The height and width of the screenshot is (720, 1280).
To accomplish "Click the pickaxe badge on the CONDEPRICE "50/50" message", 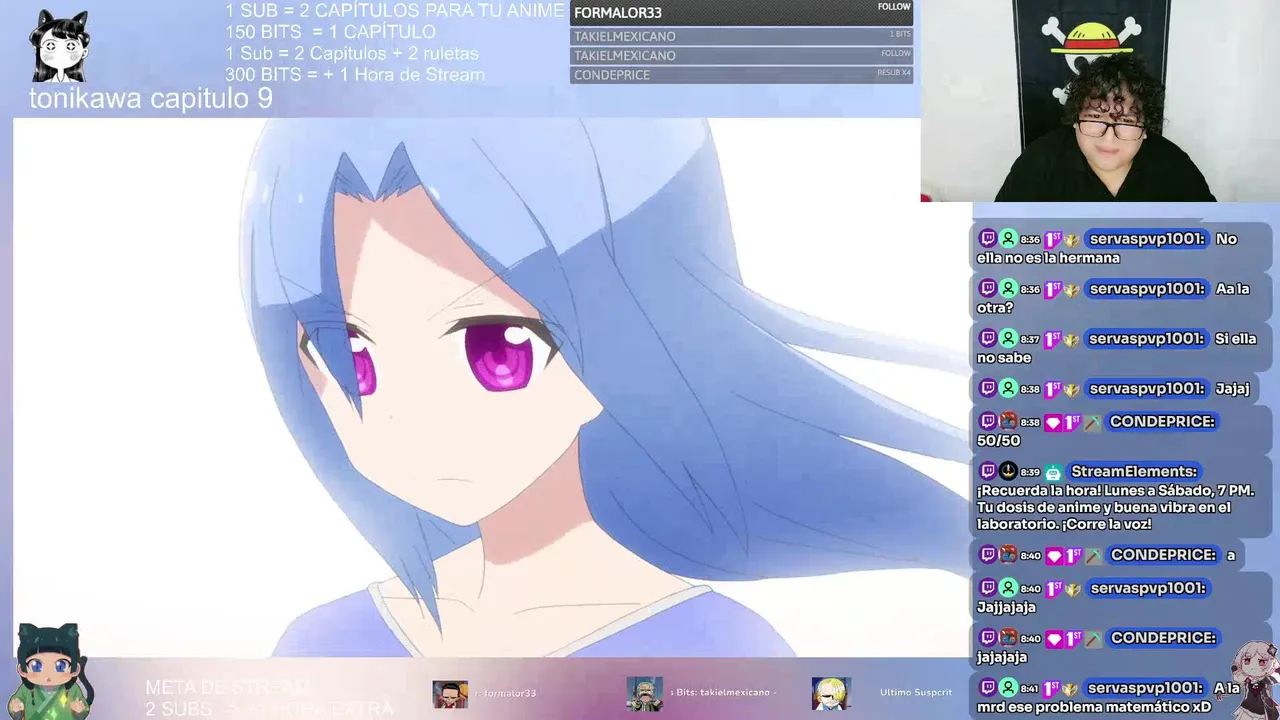I will (x=1092, y=422).
